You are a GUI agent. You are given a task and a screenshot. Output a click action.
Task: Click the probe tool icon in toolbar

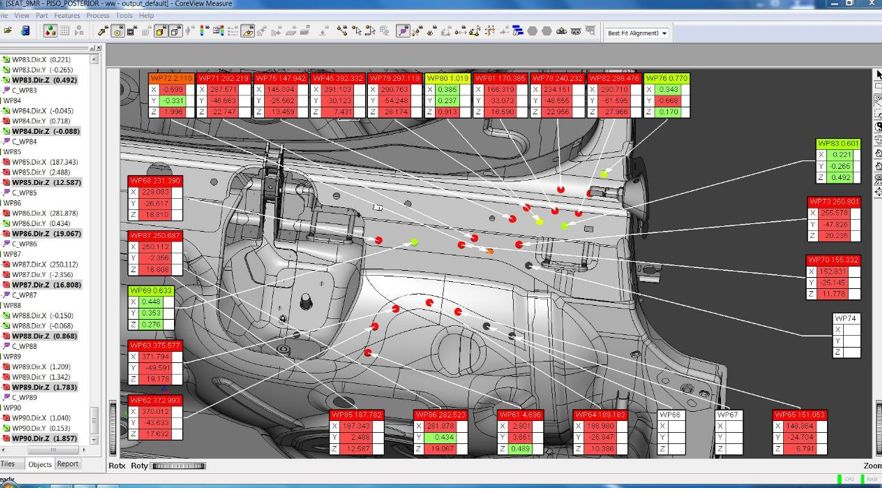click(x=101, y=31)
